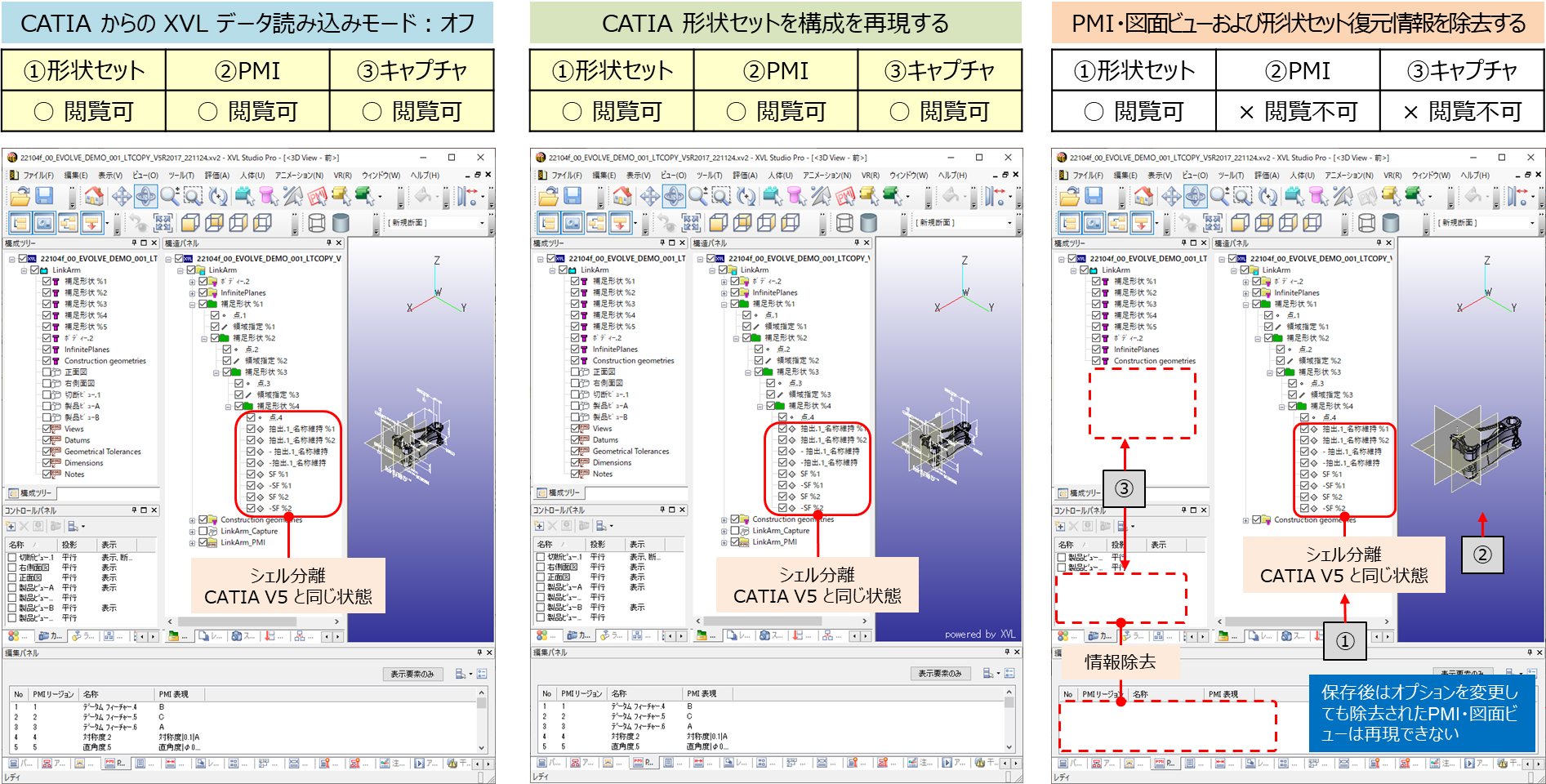Expand LinkArm_PMI node in left window structure panel
1546x784 pixels.
pyautogui.click(x=193, y=542)
